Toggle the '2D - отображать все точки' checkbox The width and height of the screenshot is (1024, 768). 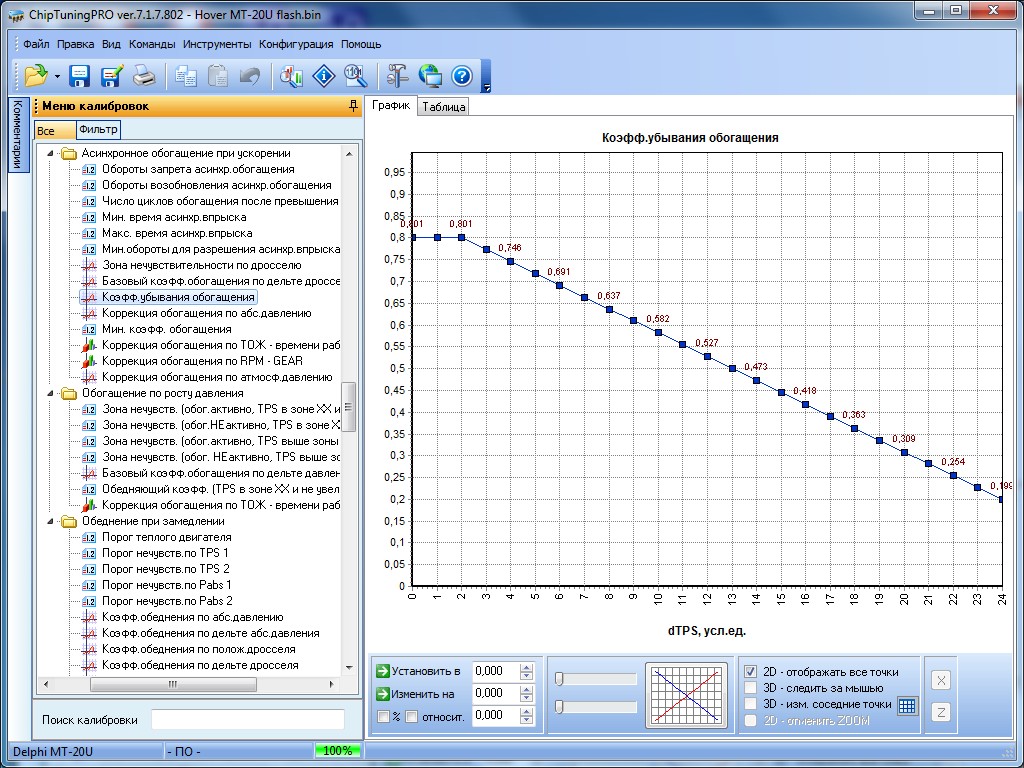click(751, 672)
